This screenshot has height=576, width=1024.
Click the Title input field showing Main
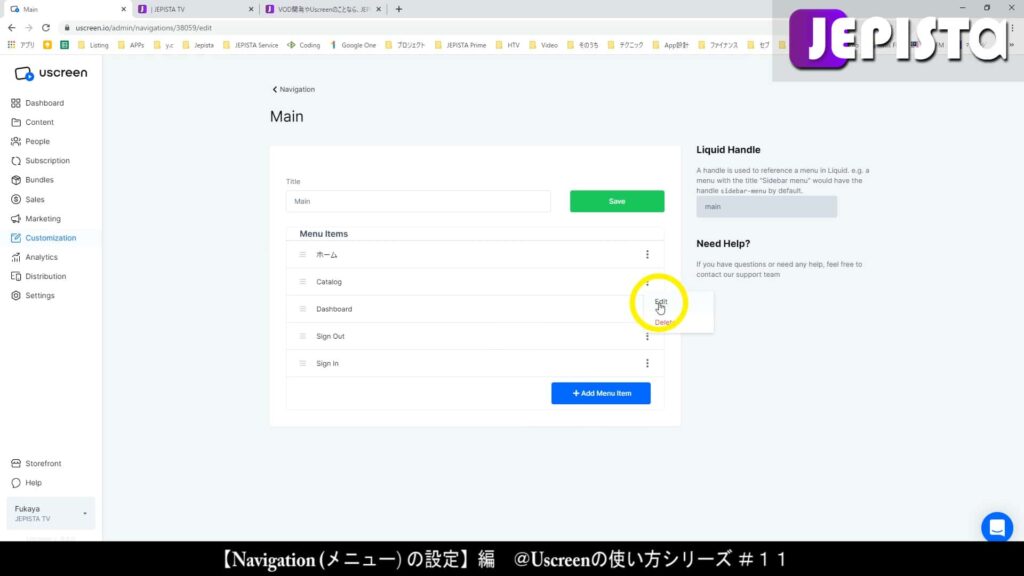tap(417, 201)
